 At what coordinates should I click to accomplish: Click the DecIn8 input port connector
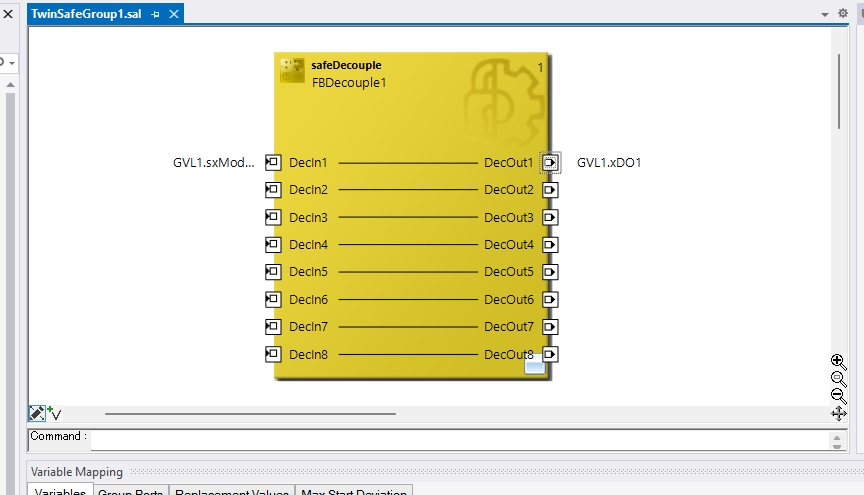(x=273, y=354)
